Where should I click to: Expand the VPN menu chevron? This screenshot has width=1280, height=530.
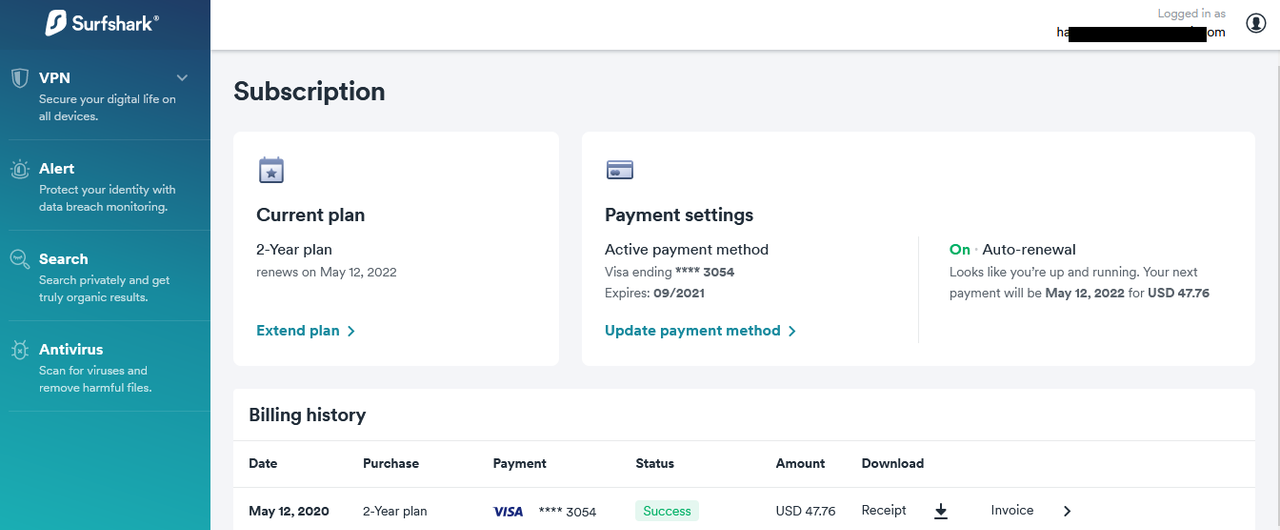tap(182, 77)
